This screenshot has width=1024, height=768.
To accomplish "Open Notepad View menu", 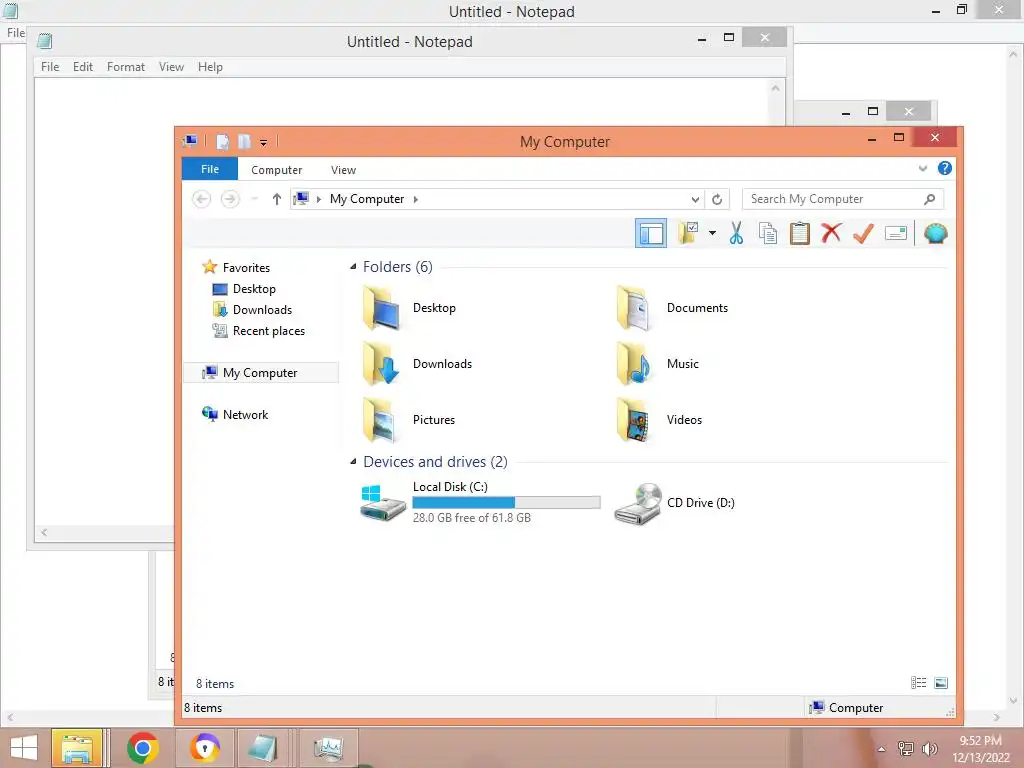I will 171,67.
